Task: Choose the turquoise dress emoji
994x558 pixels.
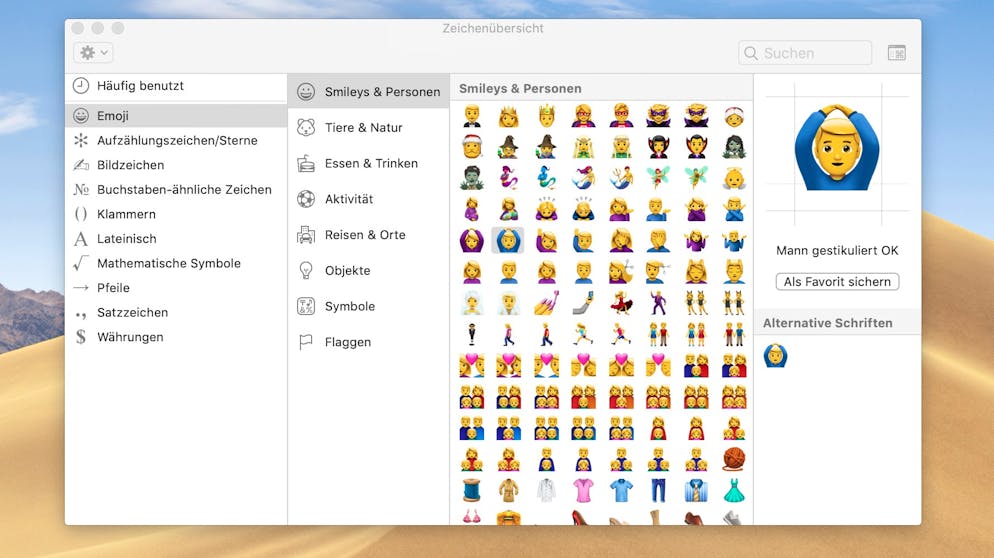Action: tap(733, 490)
